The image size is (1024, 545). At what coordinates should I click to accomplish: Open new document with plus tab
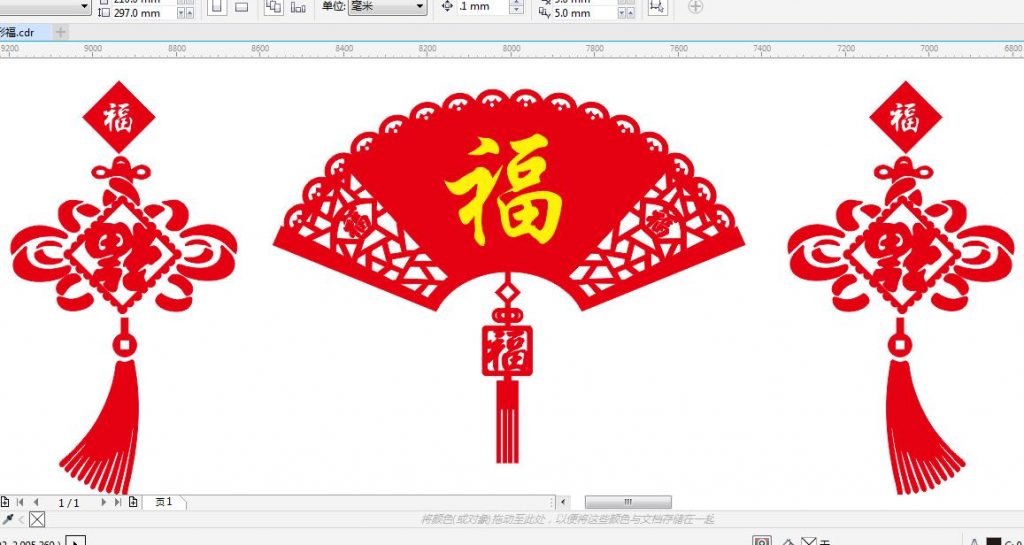(x=60, y=31)
